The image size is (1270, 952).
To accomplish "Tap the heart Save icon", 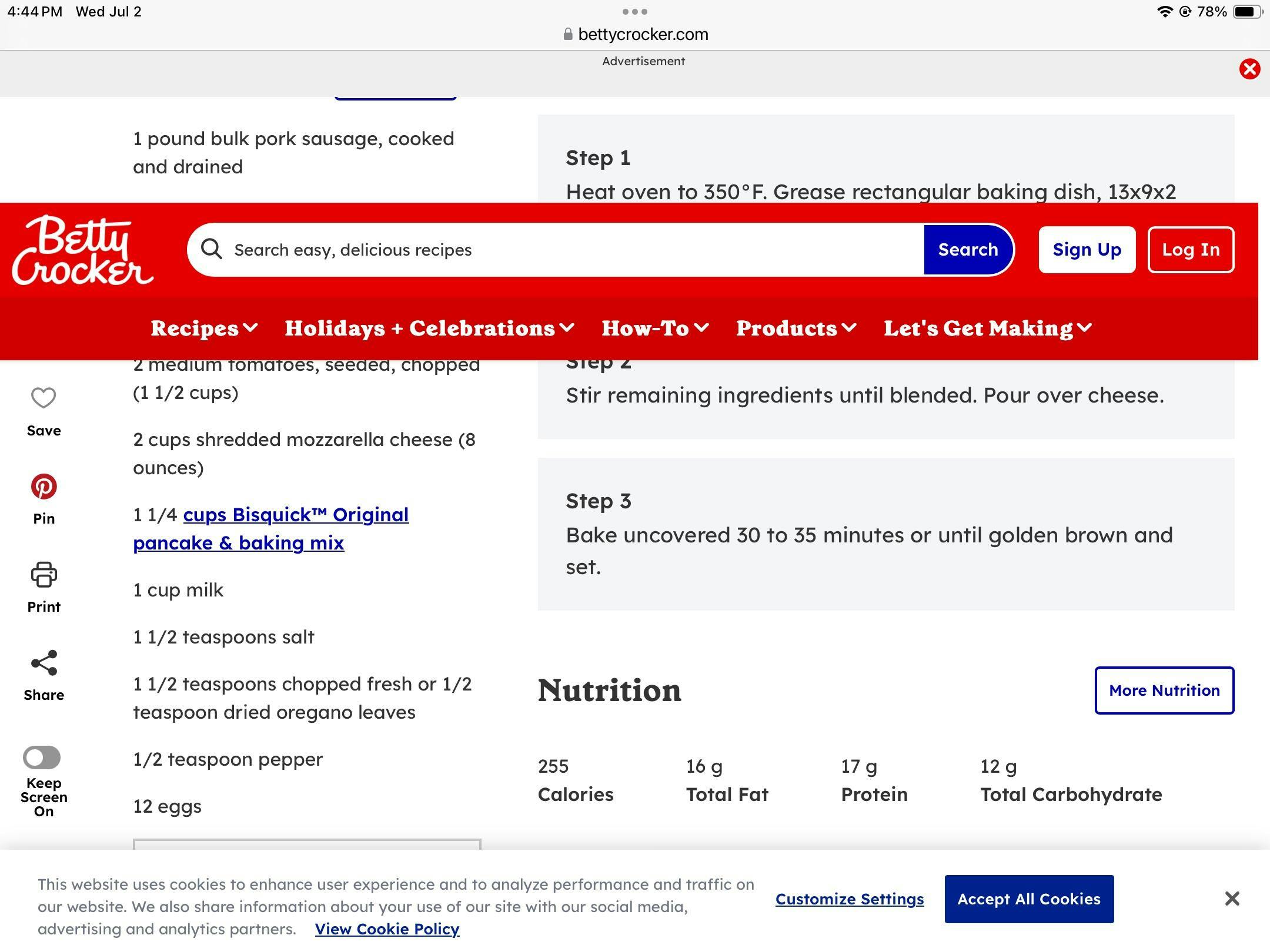I will pyautogui.click(x=44, y=398).
